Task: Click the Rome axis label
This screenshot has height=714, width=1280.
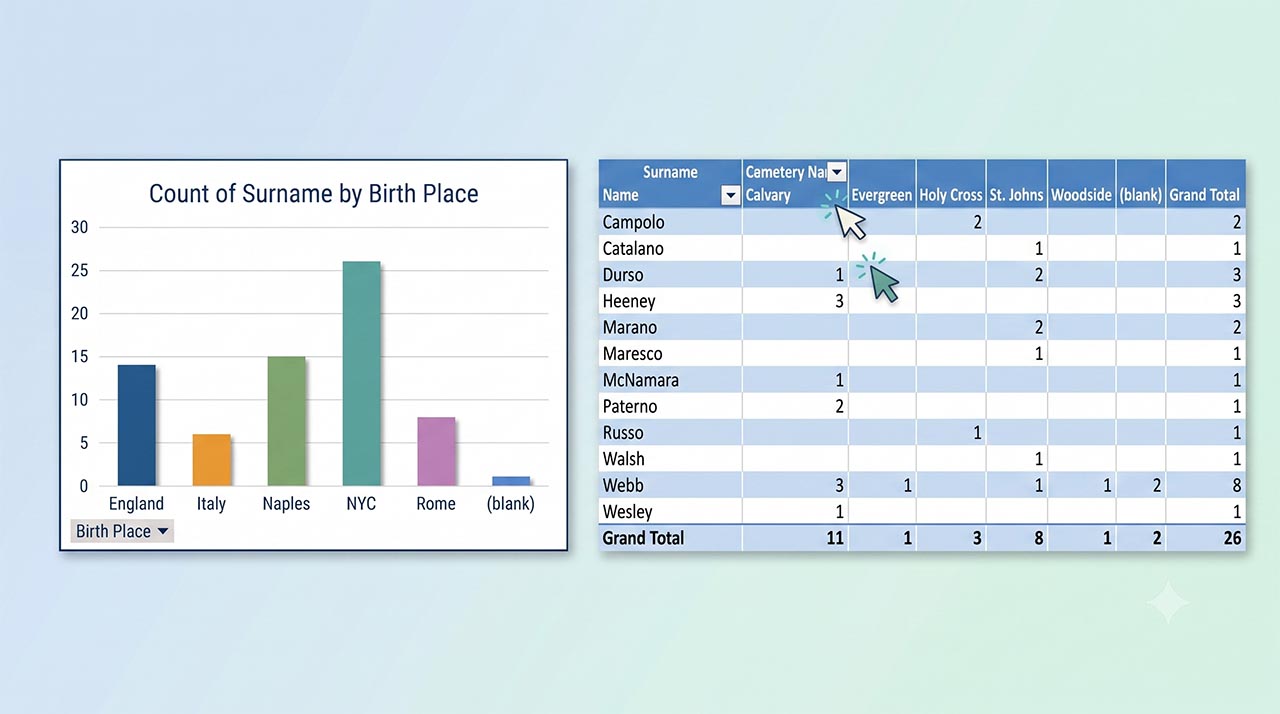Action: pyautogui.click(x=436, y=504)
